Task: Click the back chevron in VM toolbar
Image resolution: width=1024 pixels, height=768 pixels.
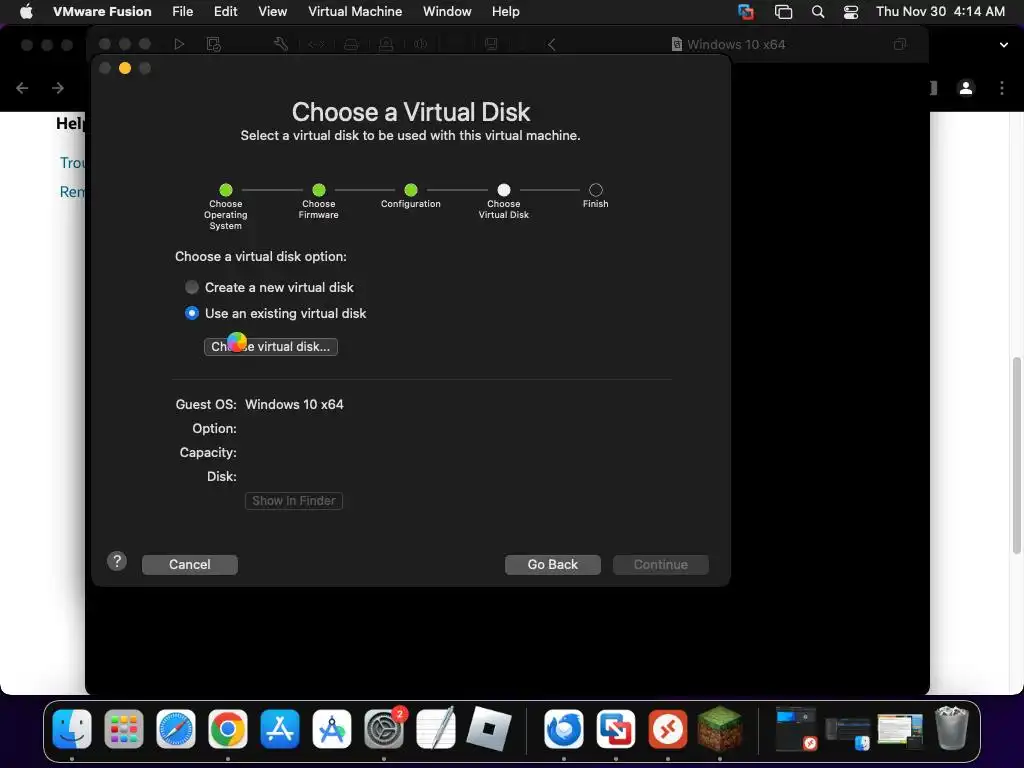Action: pyautogui.click(x=551, y=44)
